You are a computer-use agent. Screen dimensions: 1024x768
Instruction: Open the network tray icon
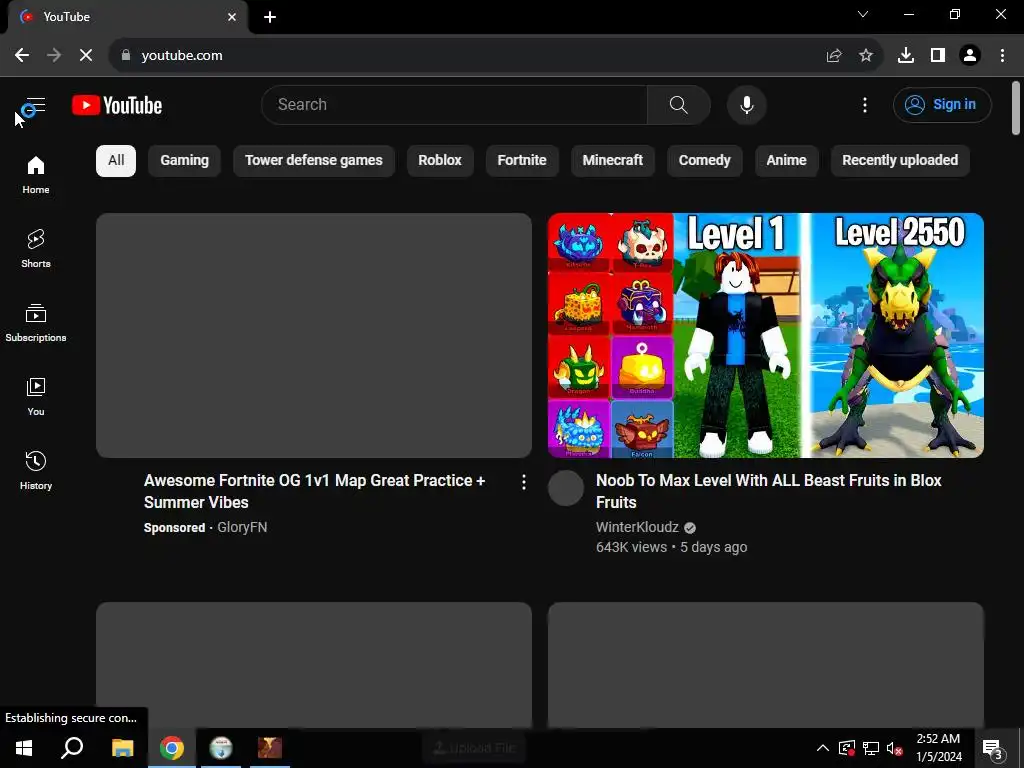click(x=871, y=748)
